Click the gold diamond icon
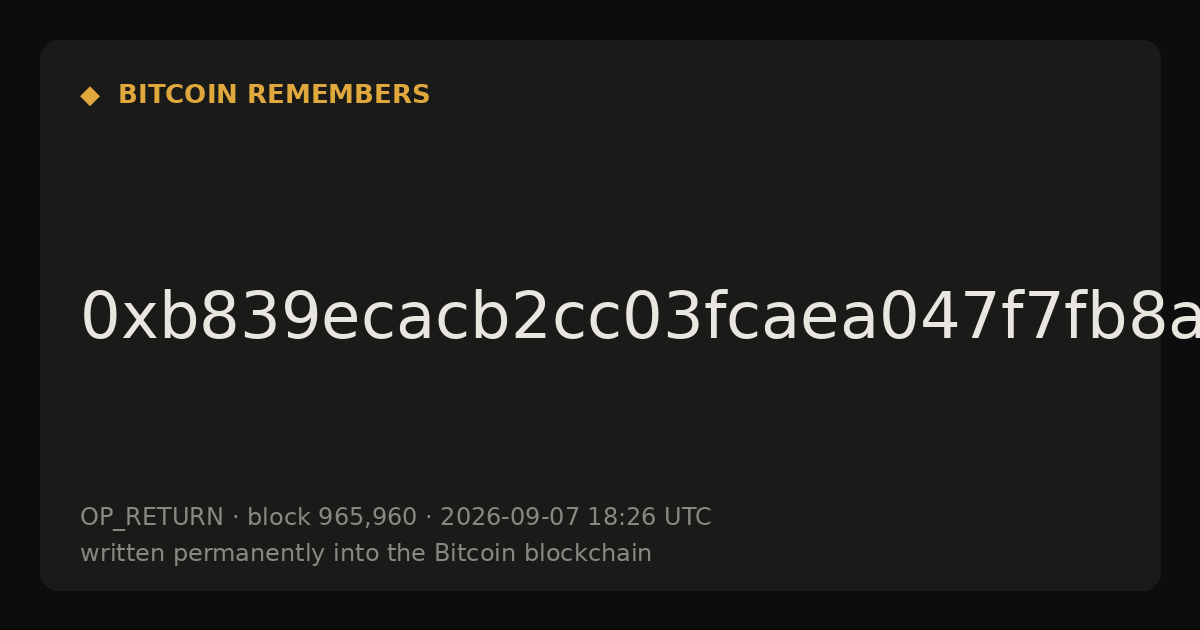The height and width of the screenshot is (630, 1200). 90,95
